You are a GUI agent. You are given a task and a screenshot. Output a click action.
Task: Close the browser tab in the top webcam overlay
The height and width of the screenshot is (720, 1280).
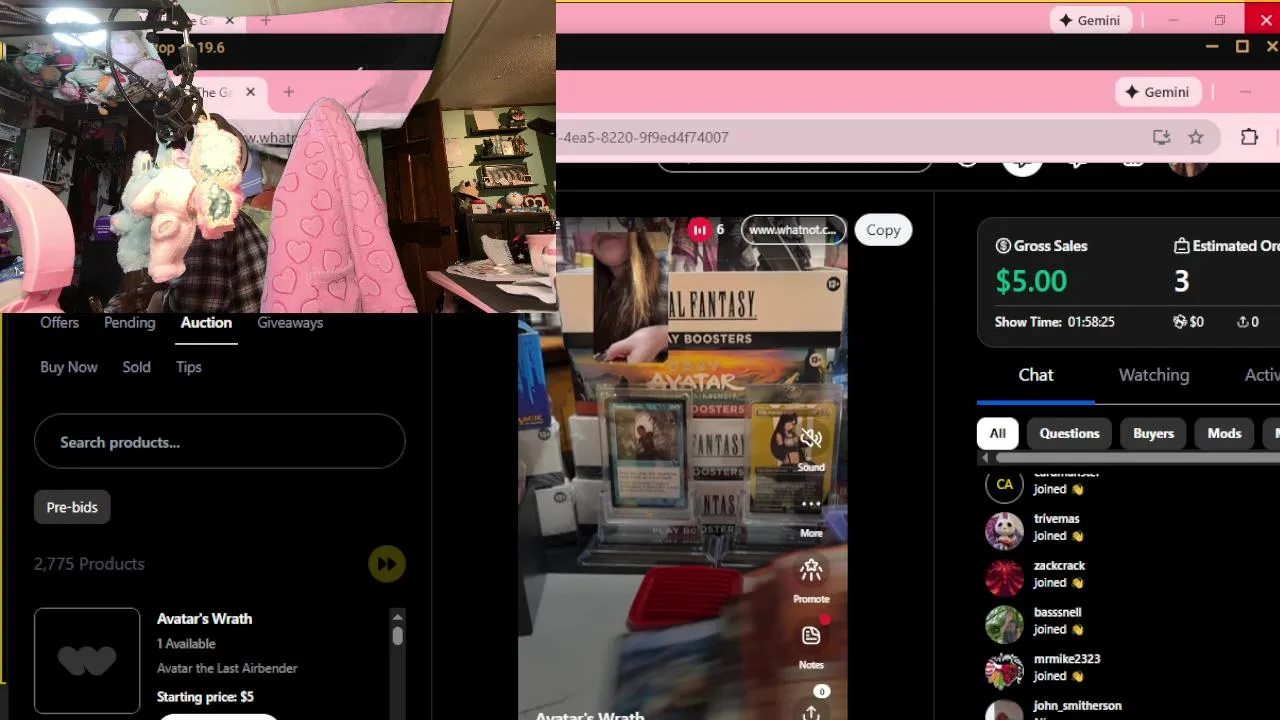click(x=231, y=20)
